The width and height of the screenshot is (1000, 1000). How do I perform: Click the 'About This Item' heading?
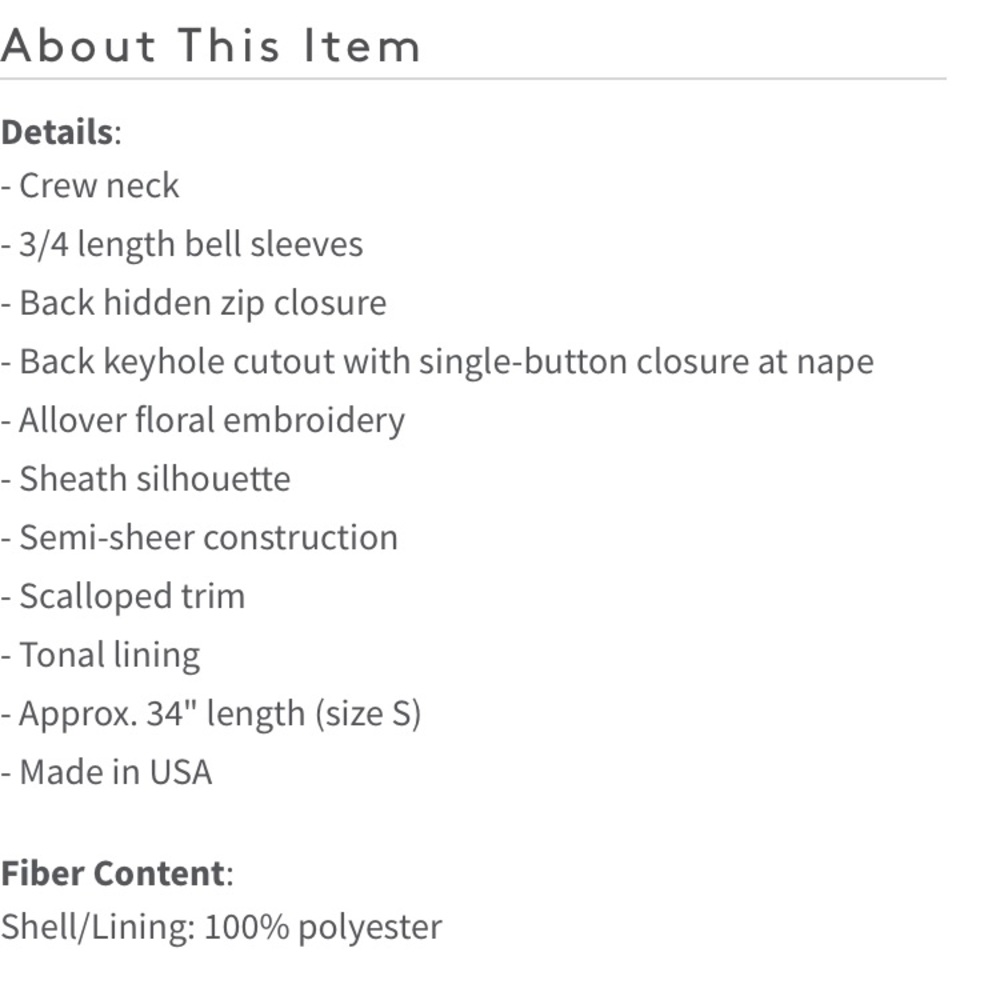point(210,46)
